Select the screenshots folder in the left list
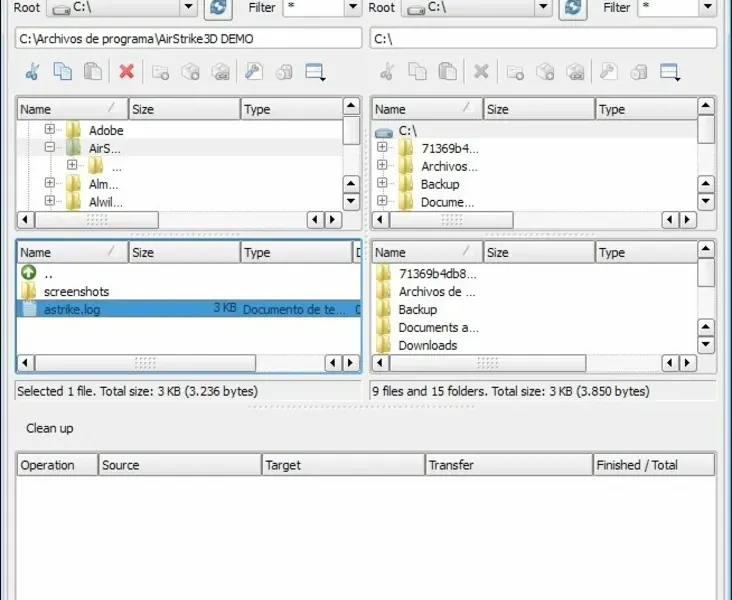 point(77,292)
